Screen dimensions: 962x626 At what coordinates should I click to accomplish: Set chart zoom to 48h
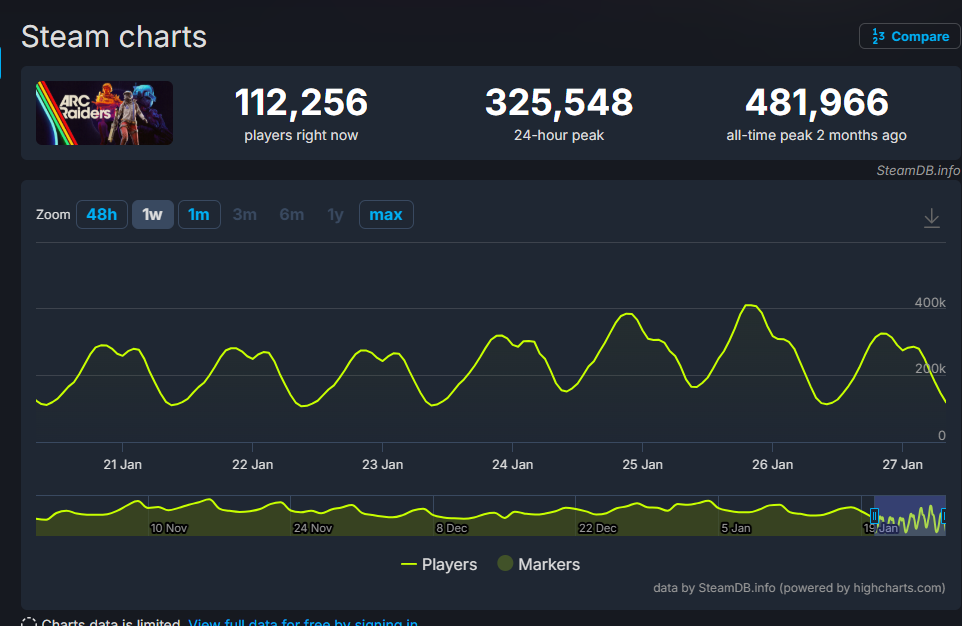[101, 214]
